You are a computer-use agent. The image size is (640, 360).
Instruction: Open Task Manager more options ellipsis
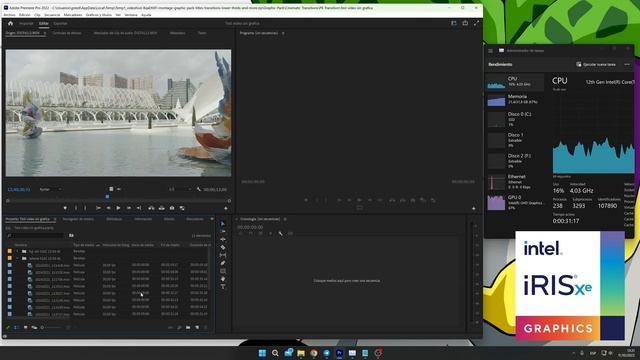(627, 64)
